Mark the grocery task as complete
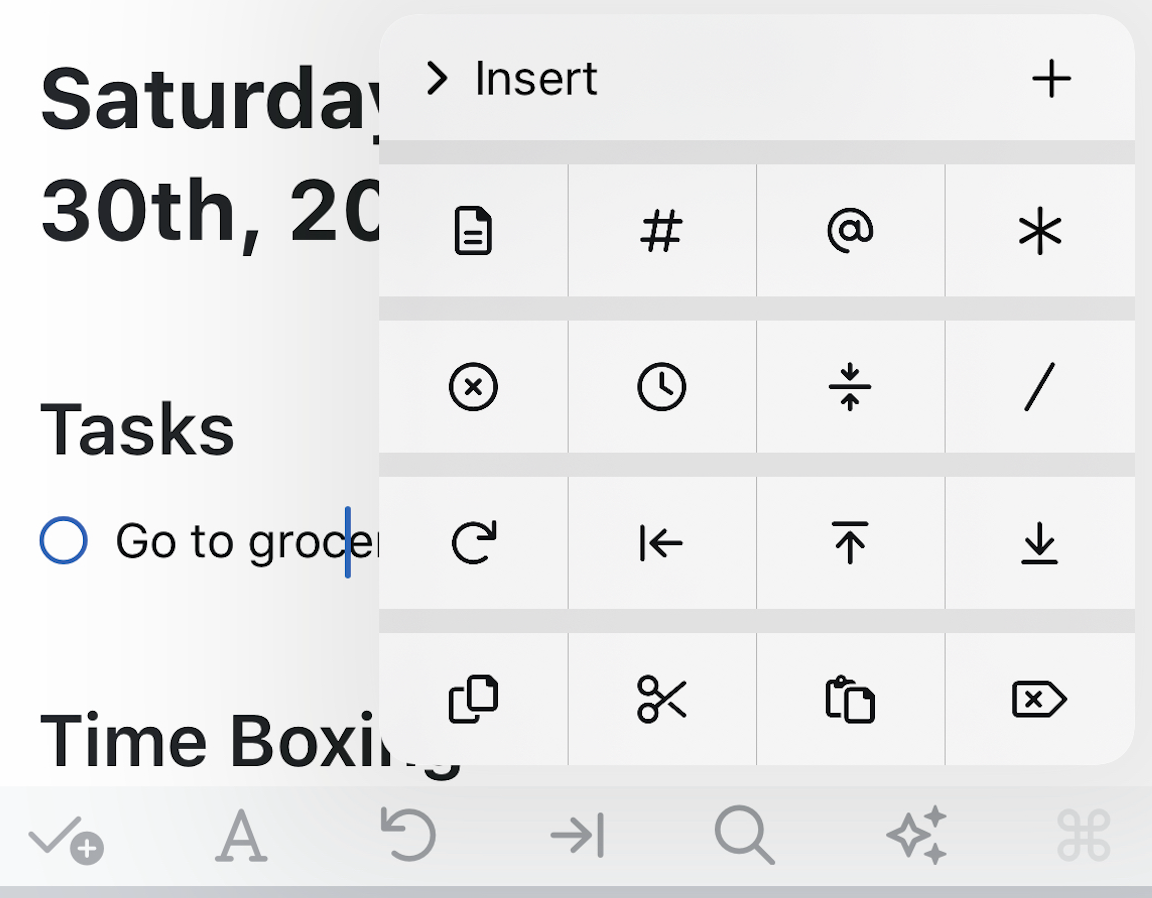Viewport: 1152px width, 898px height. [x=63, y=540]
